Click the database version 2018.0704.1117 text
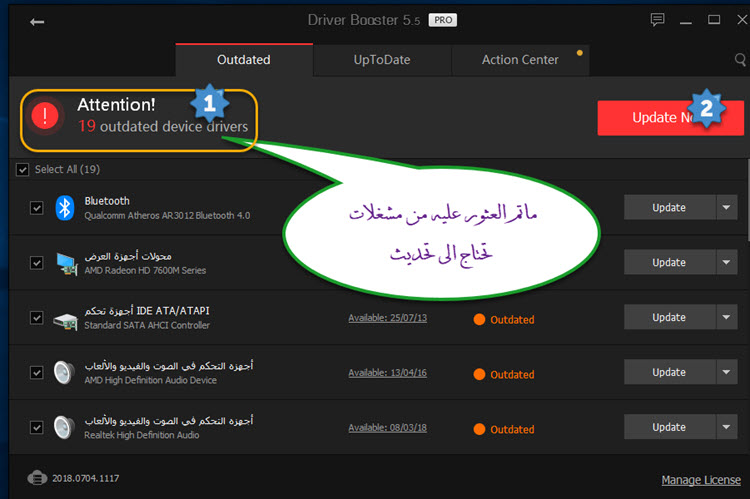This screenshot has height=499, width=750. point(86,478)
